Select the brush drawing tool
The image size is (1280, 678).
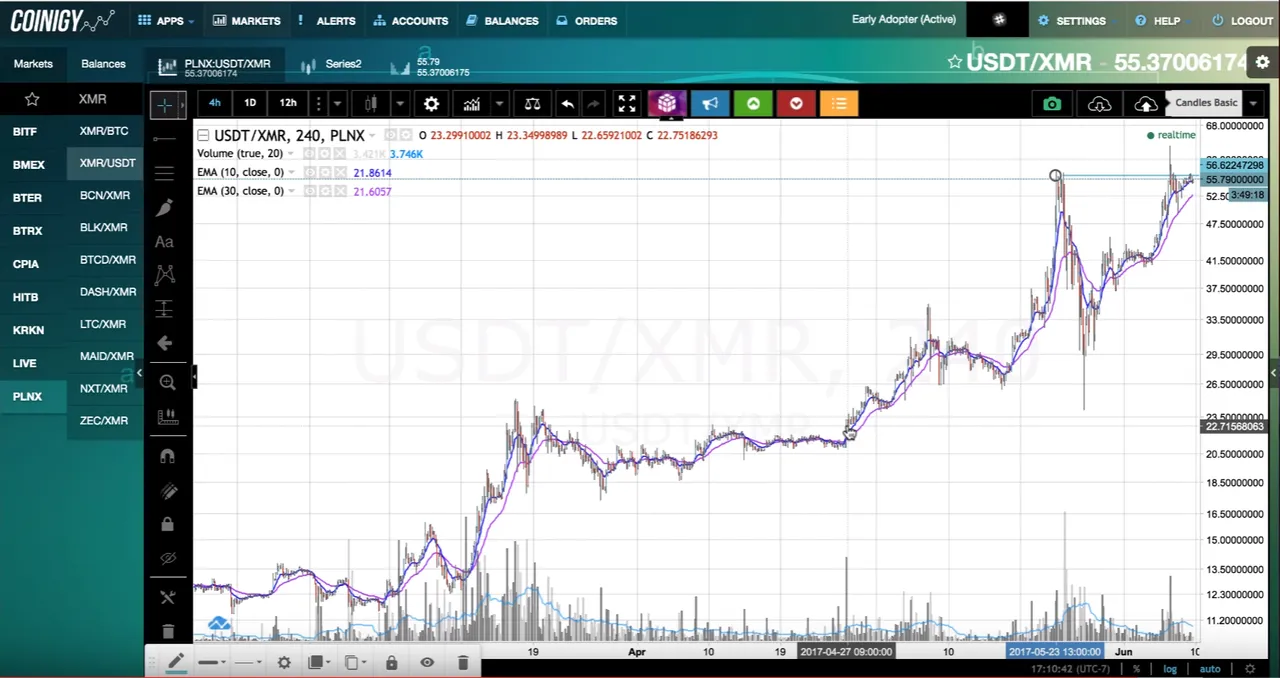point(166,207)
